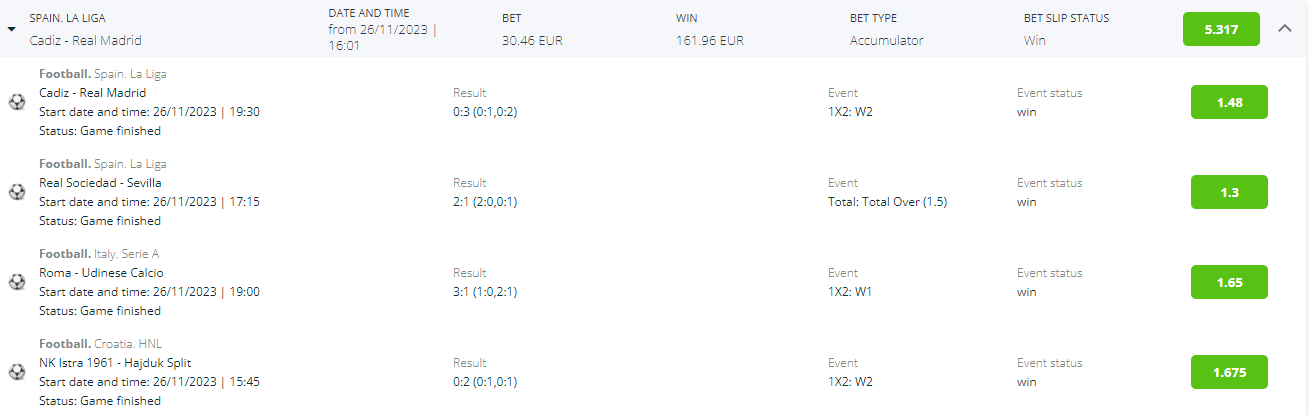The height and width of the screenshot is (416, 1311).
Task: Open the Real Sociedad - Sevilla match
Action: coord(100,183)
